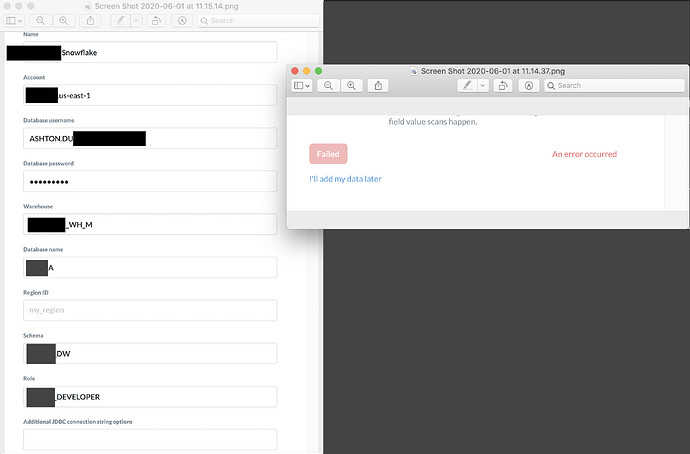Viewport: 690px width, 454px height.
Task: Click the Name field containing Snowflake
Action: (150, 52)
